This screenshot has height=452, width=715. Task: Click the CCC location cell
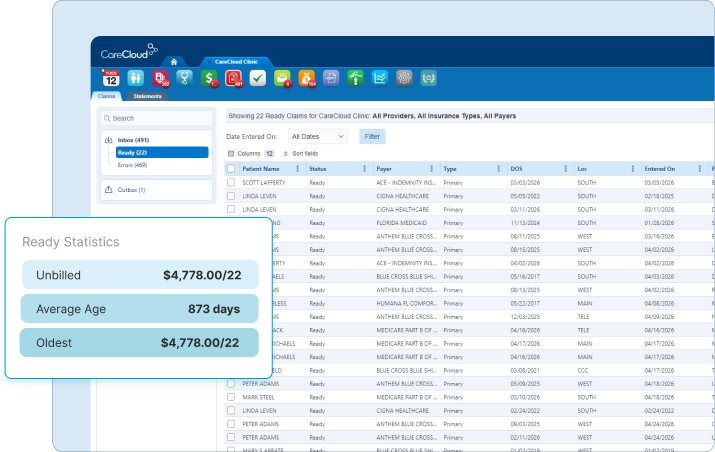(583, 370)
